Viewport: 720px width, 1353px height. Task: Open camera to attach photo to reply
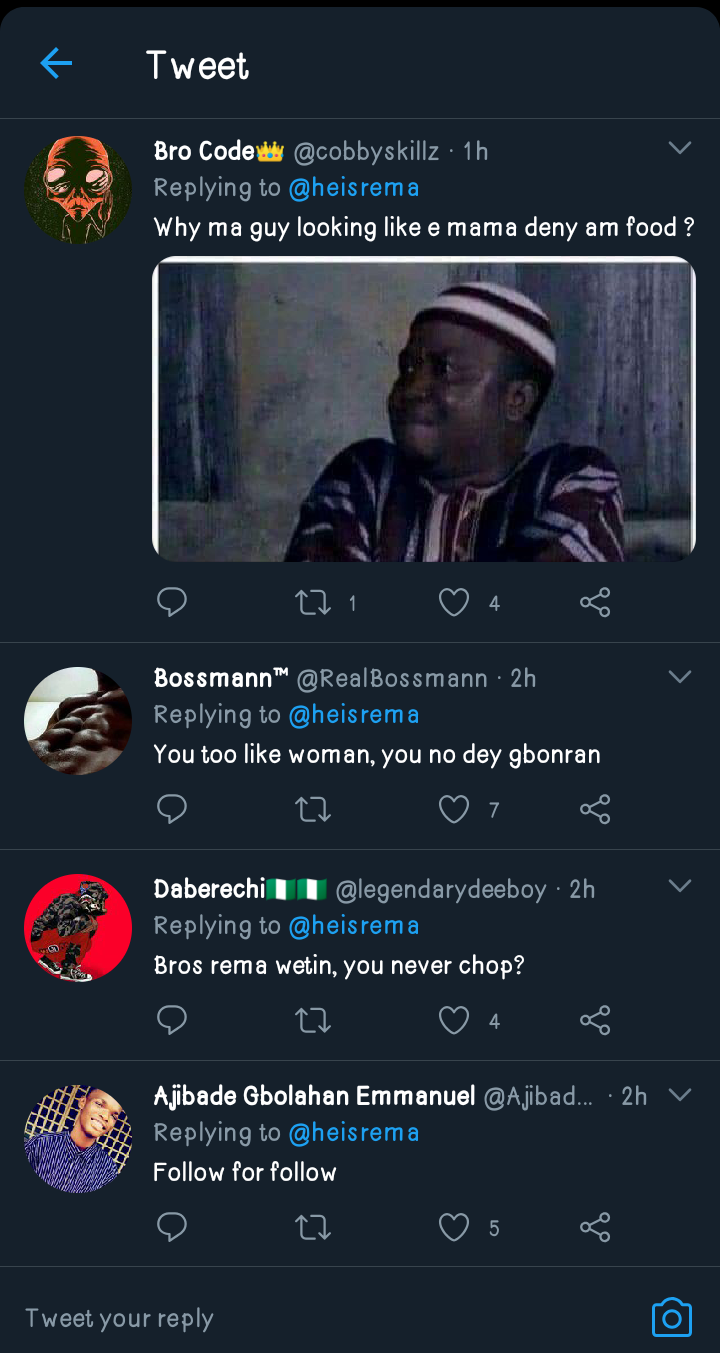(671, 1318)
